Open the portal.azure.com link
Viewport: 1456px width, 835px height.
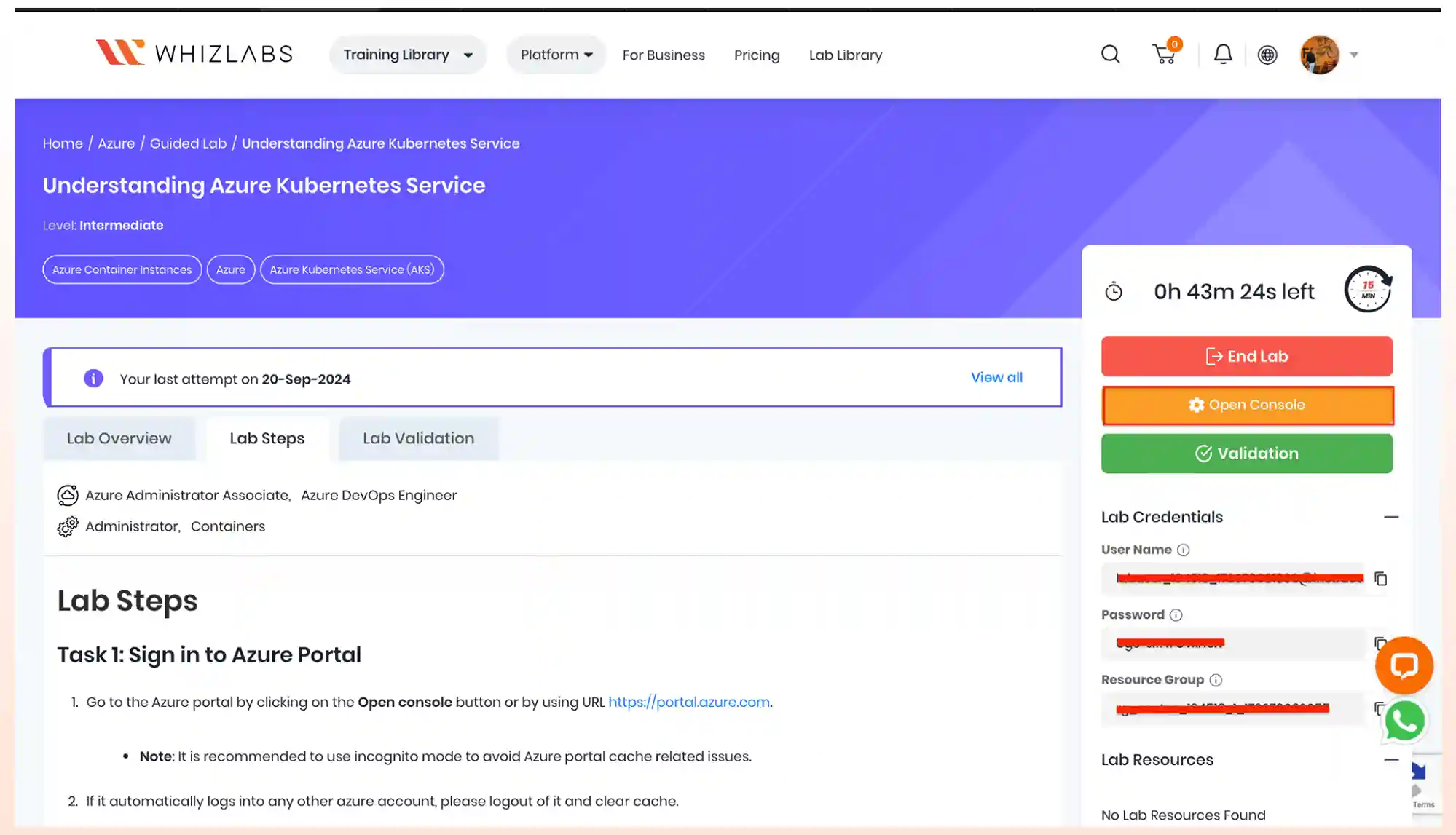click(689, 702)
